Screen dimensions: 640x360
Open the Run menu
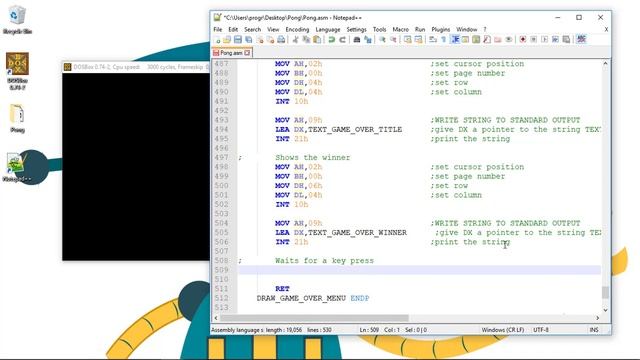tap(420, 29)
